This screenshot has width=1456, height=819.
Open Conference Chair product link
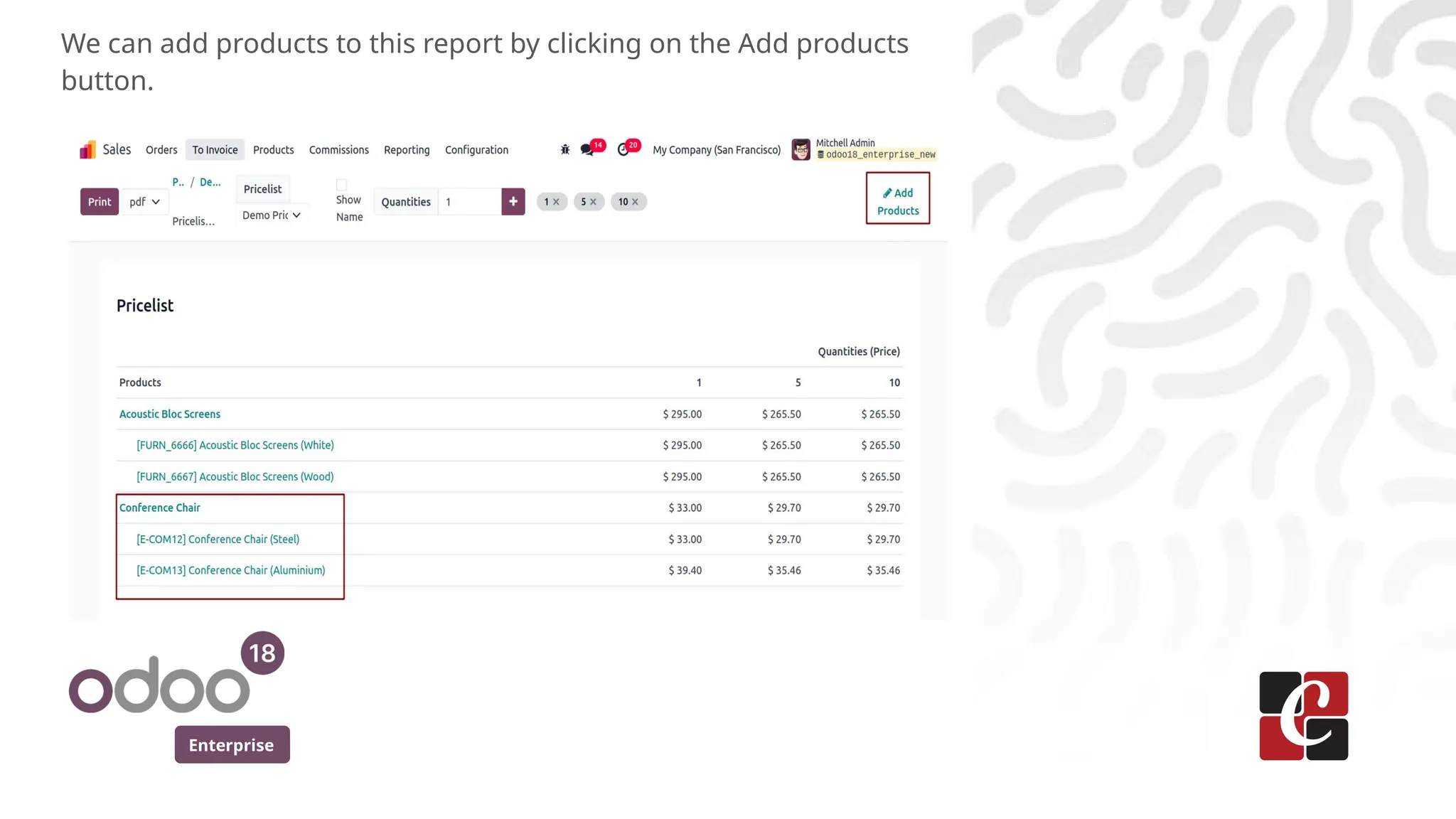(x=160, y=508)
